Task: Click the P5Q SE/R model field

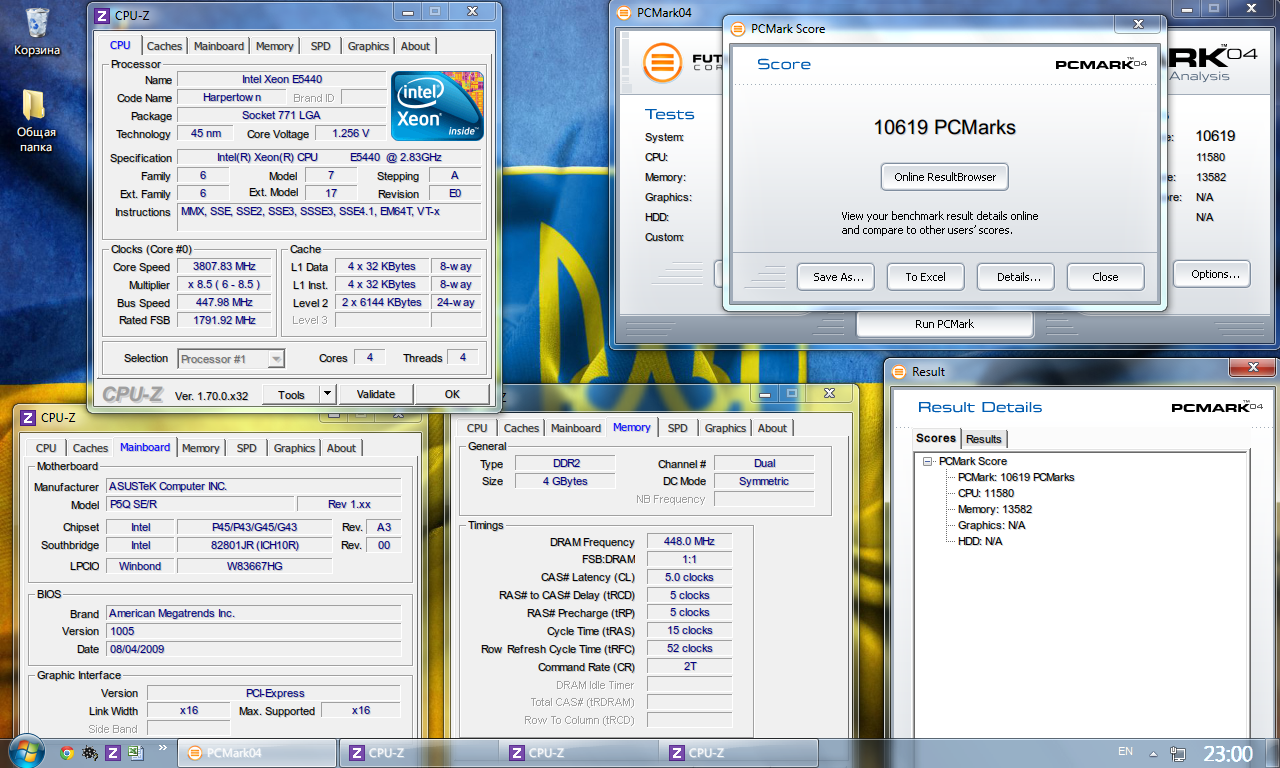Action: [x=199, y=505]
